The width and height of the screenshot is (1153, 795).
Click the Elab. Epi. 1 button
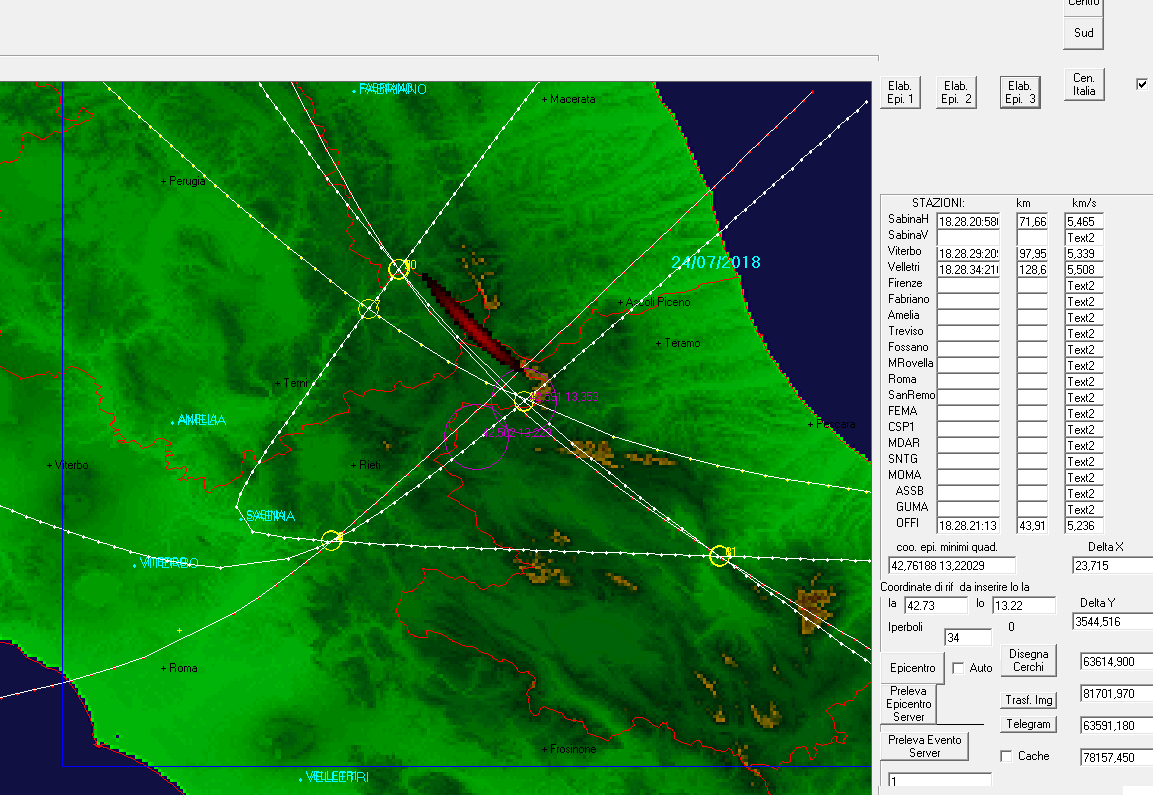coord(900,93)
